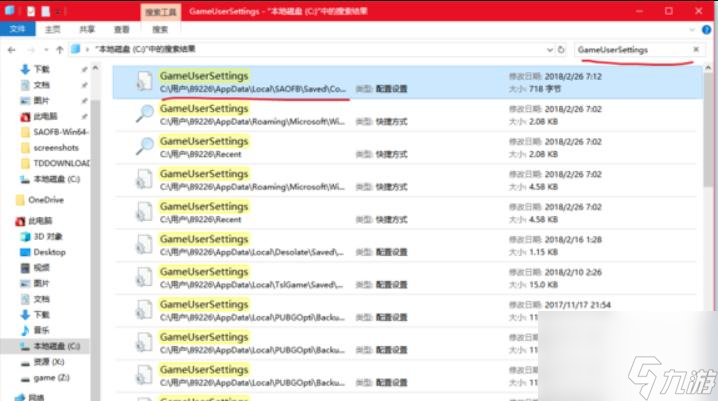Click file icon of TslGame GameUserSettings result

click(x=144, y=276)
